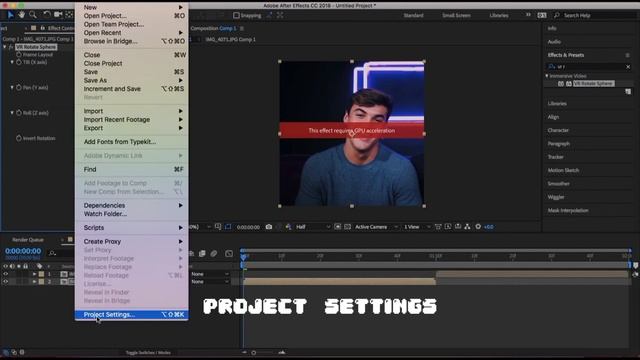Screen dimensions: 640x360
Task: Click the flowchart icon in viewer footer
Action: pyautogui.click(x=467, y=227)
